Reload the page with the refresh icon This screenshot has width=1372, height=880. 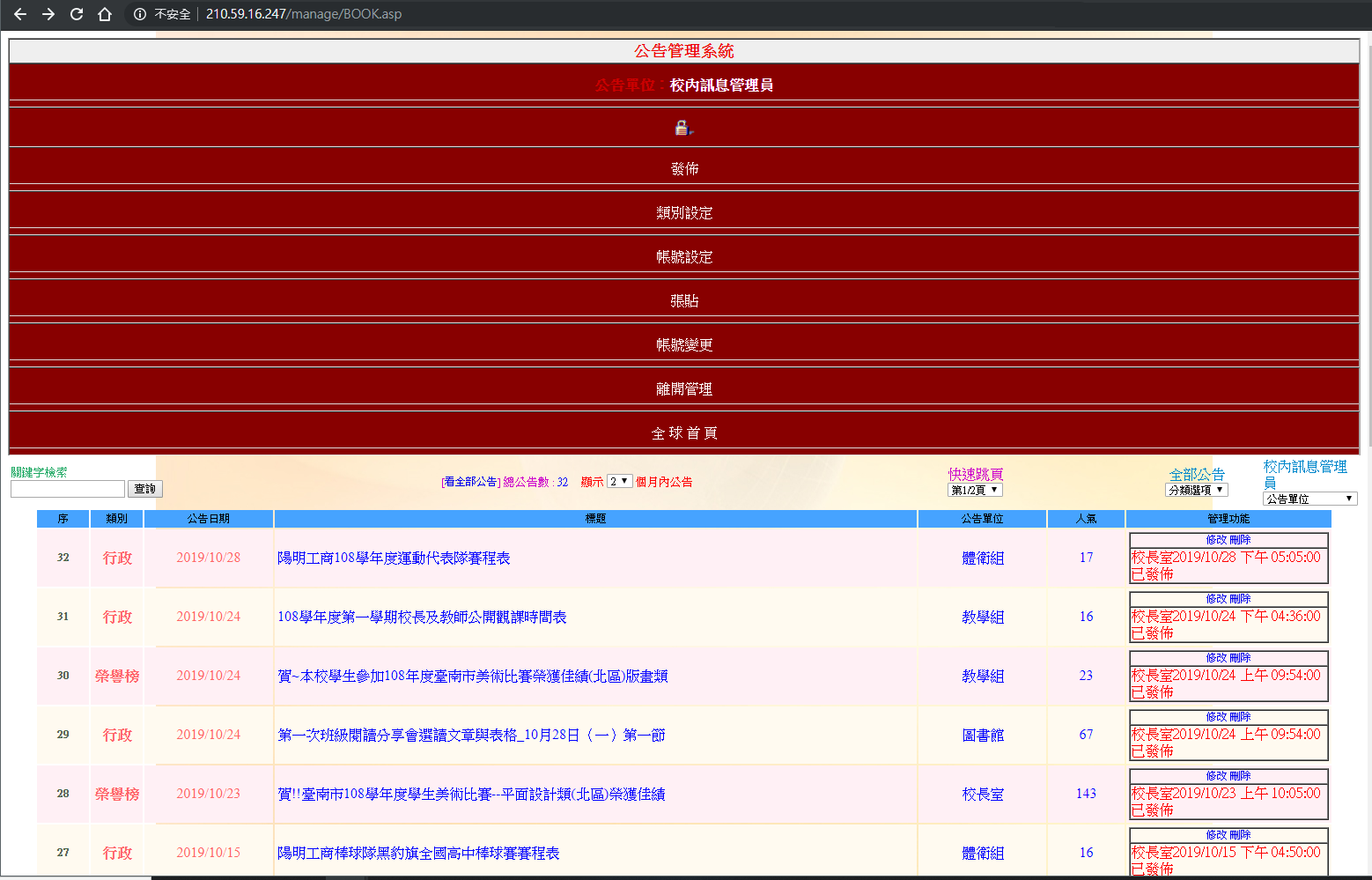(x=77, y=14)
